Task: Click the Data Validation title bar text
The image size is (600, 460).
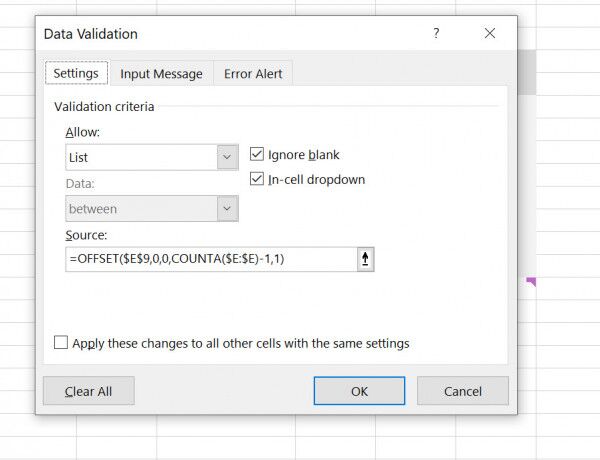Action: 91,34
